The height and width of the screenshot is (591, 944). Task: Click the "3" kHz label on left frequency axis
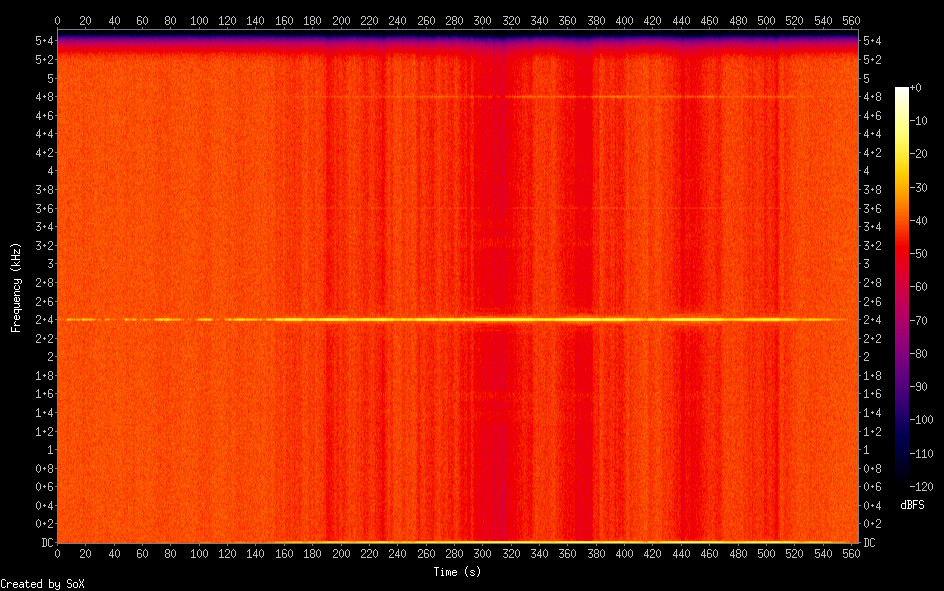49,263
